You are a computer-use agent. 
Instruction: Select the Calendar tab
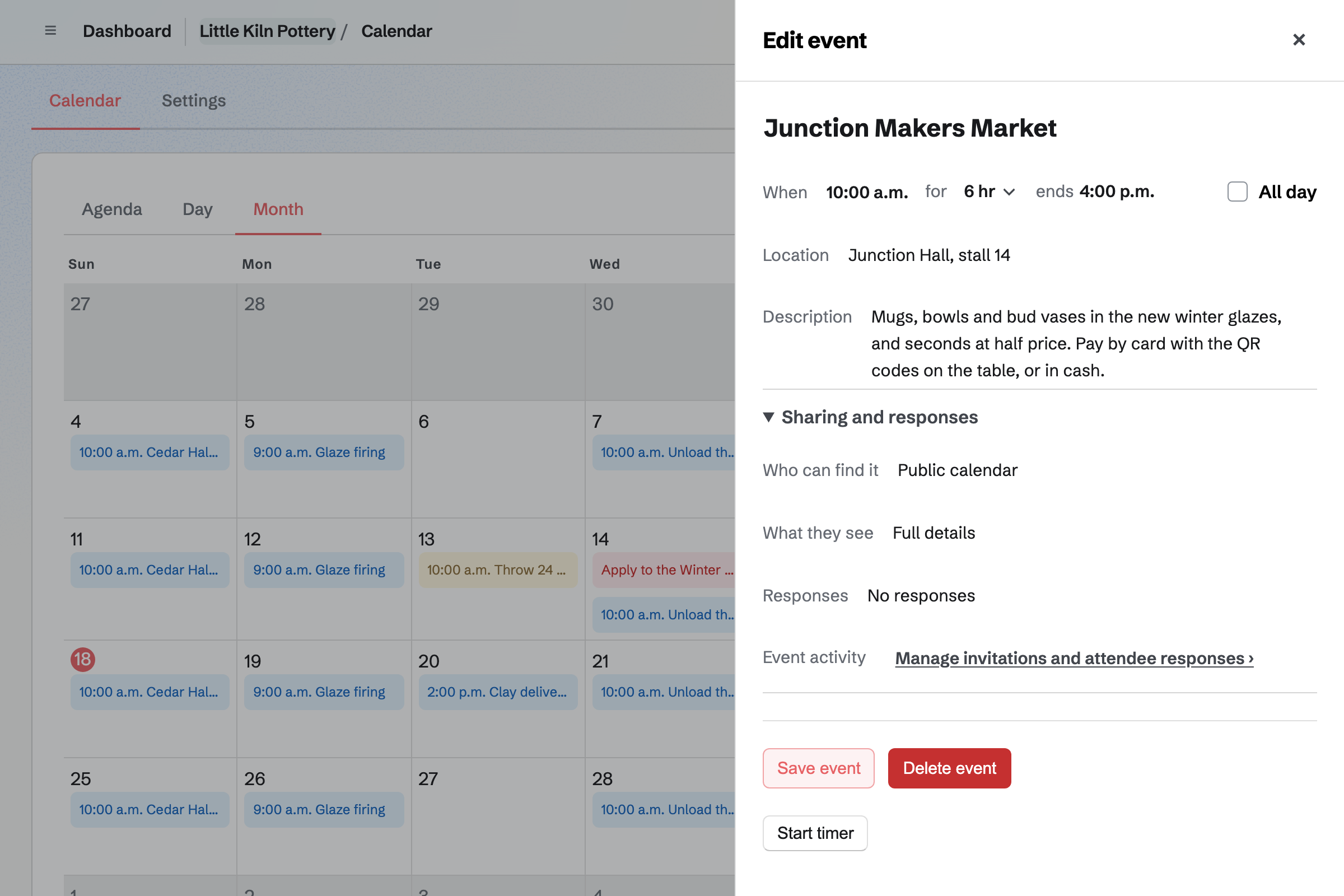[x=85, y=101]
